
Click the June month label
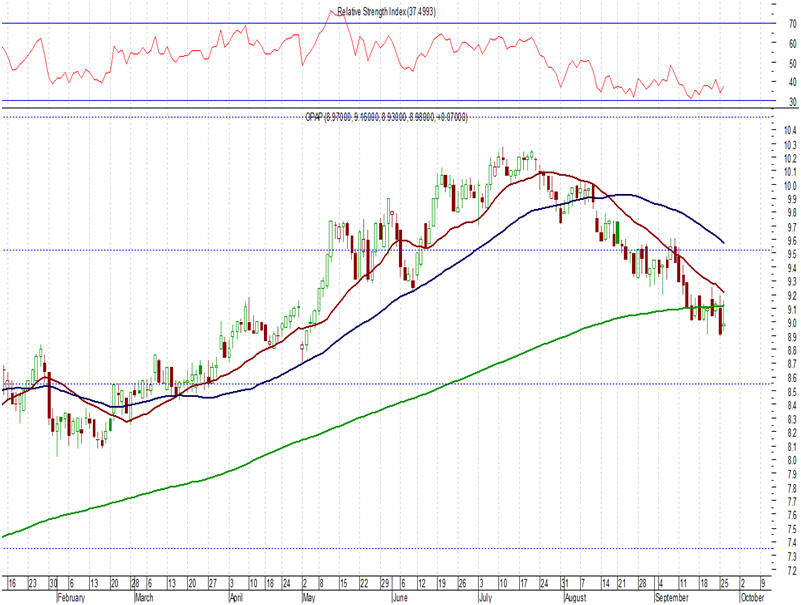[x=400, y=597]
